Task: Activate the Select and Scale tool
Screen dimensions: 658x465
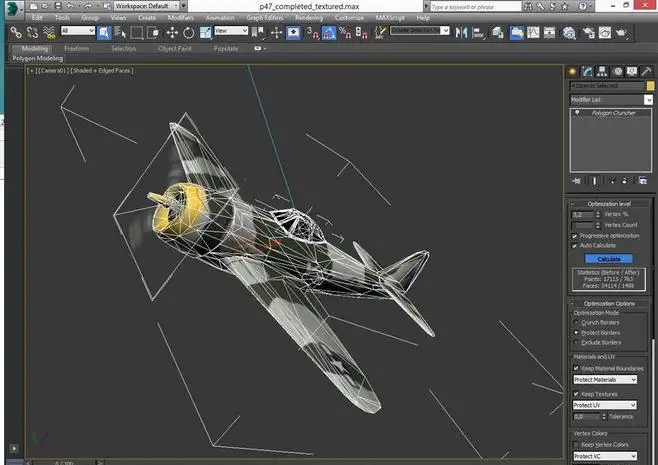Action: tap(205, 32)
